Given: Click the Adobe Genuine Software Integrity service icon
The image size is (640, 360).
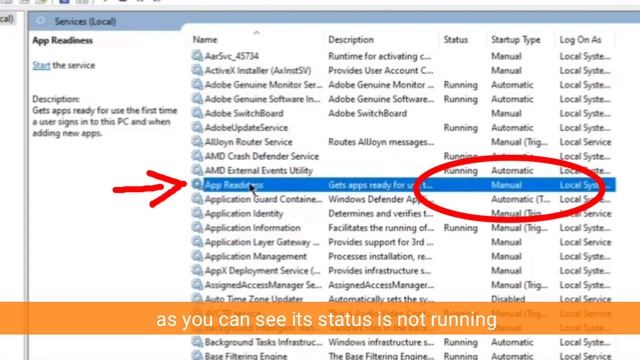Looking at the screenshot, I should point(197,98).
